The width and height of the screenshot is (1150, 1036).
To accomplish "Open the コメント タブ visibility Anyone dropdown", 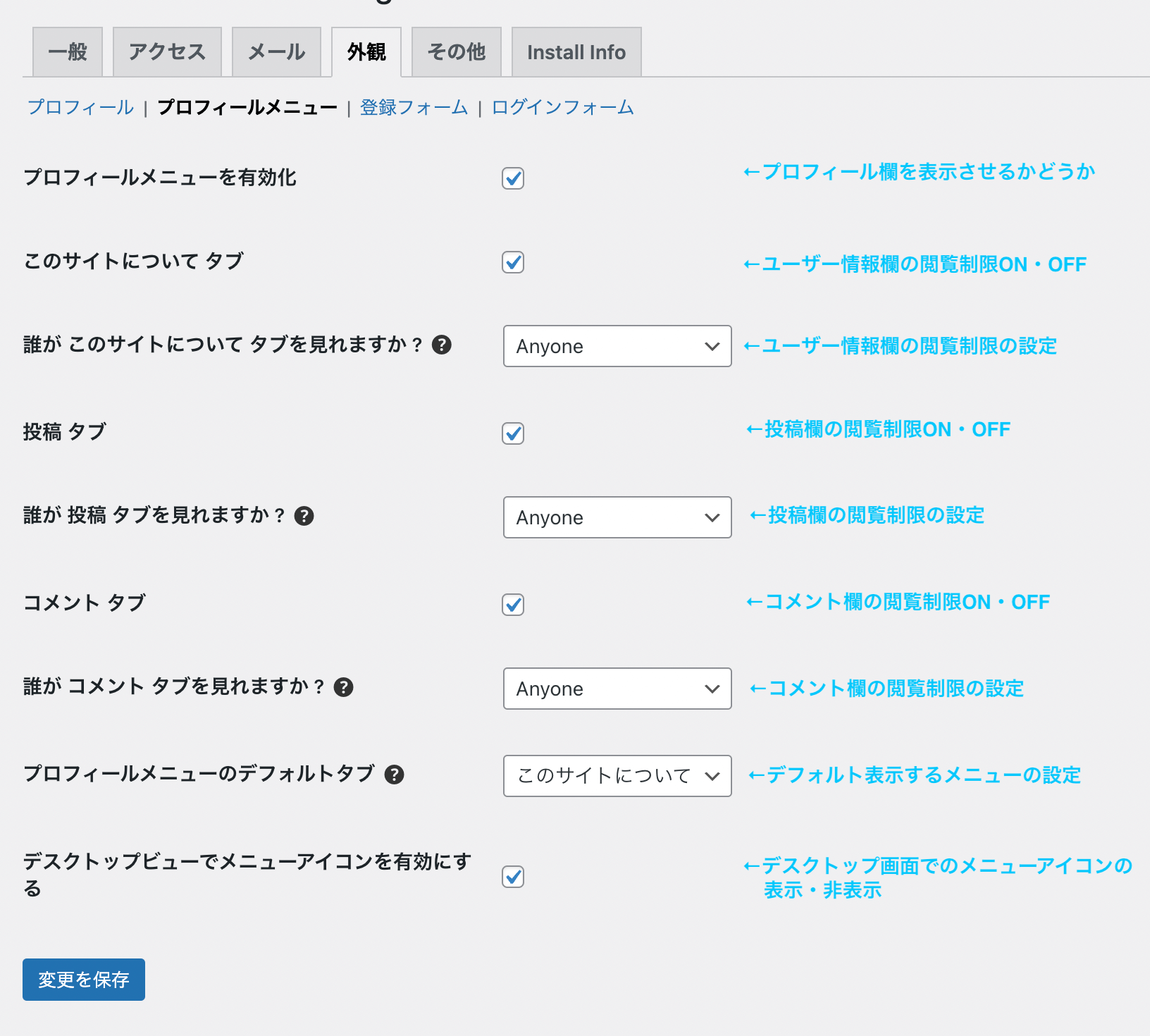I will (x=617, y=689).
